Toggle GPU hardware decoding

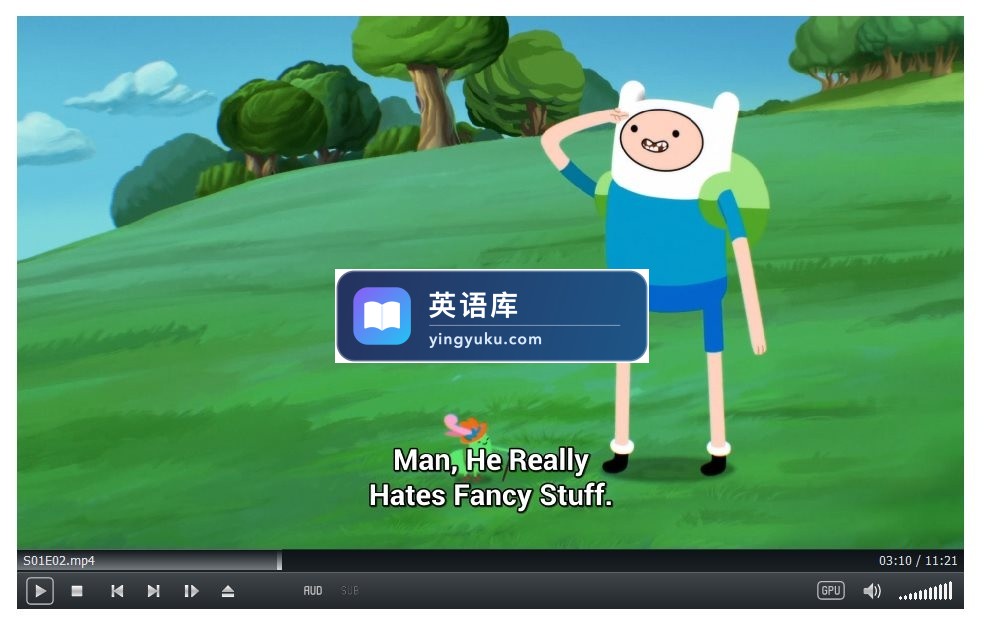(830, 590)
